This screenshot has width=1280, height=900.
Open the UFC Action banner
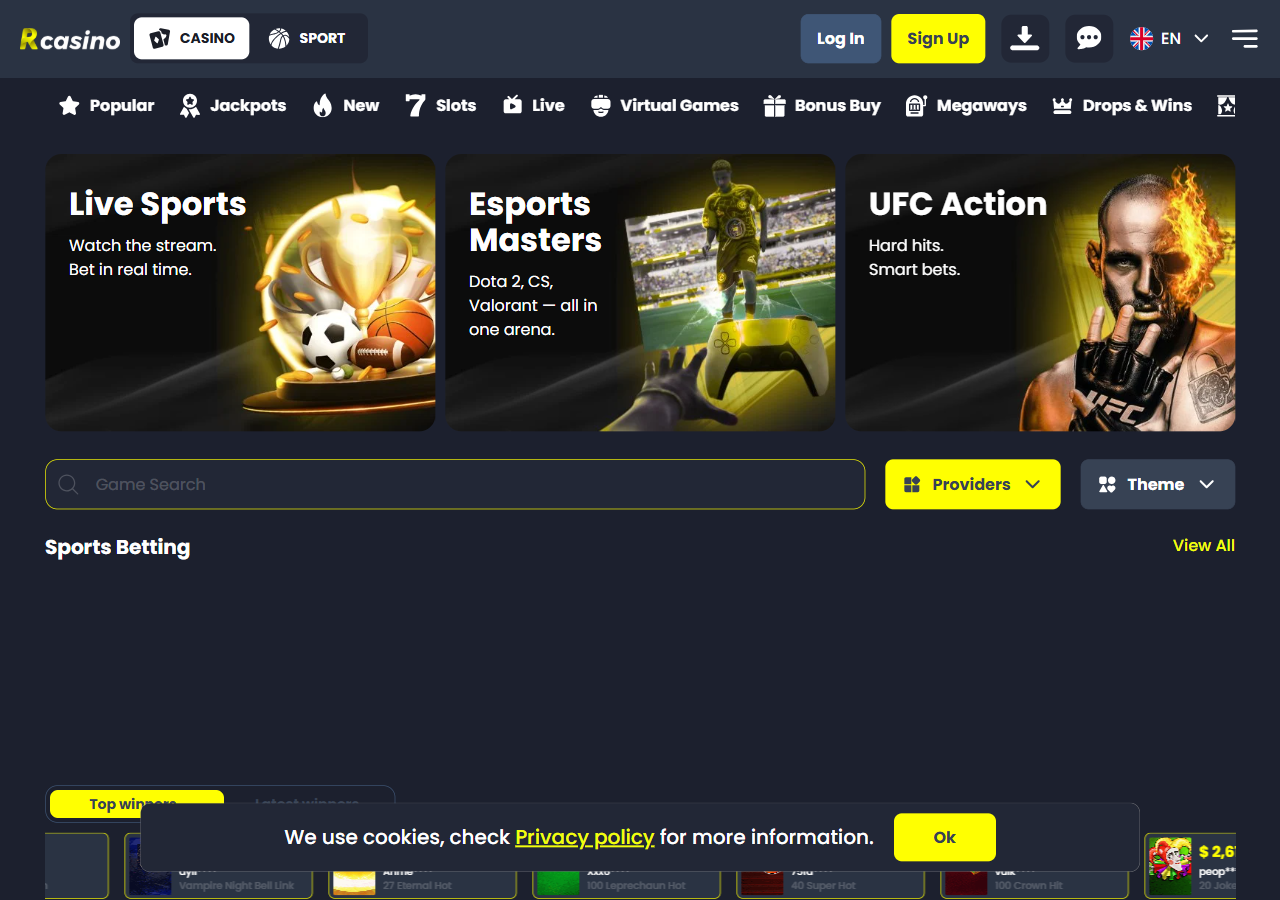pyautogui.click(x=1040, y=293)
